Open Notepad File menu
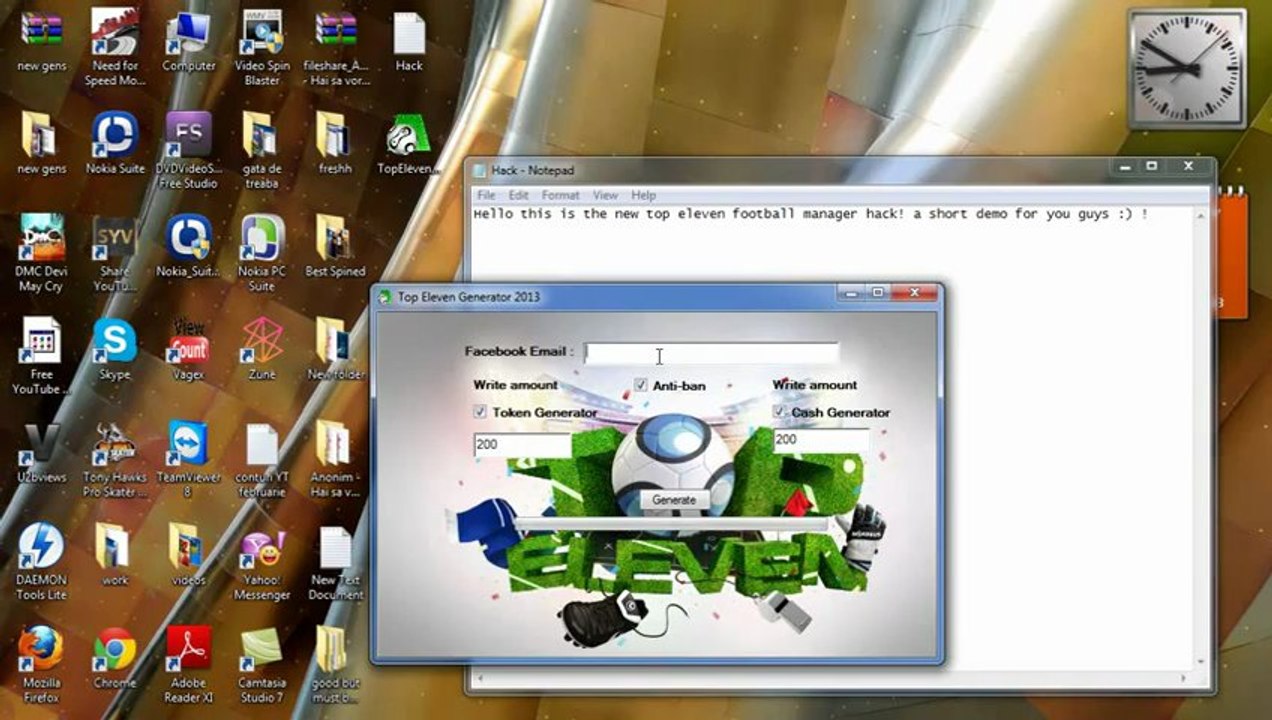The height and width of the screenshot is (720, 1272). [486, 195]
